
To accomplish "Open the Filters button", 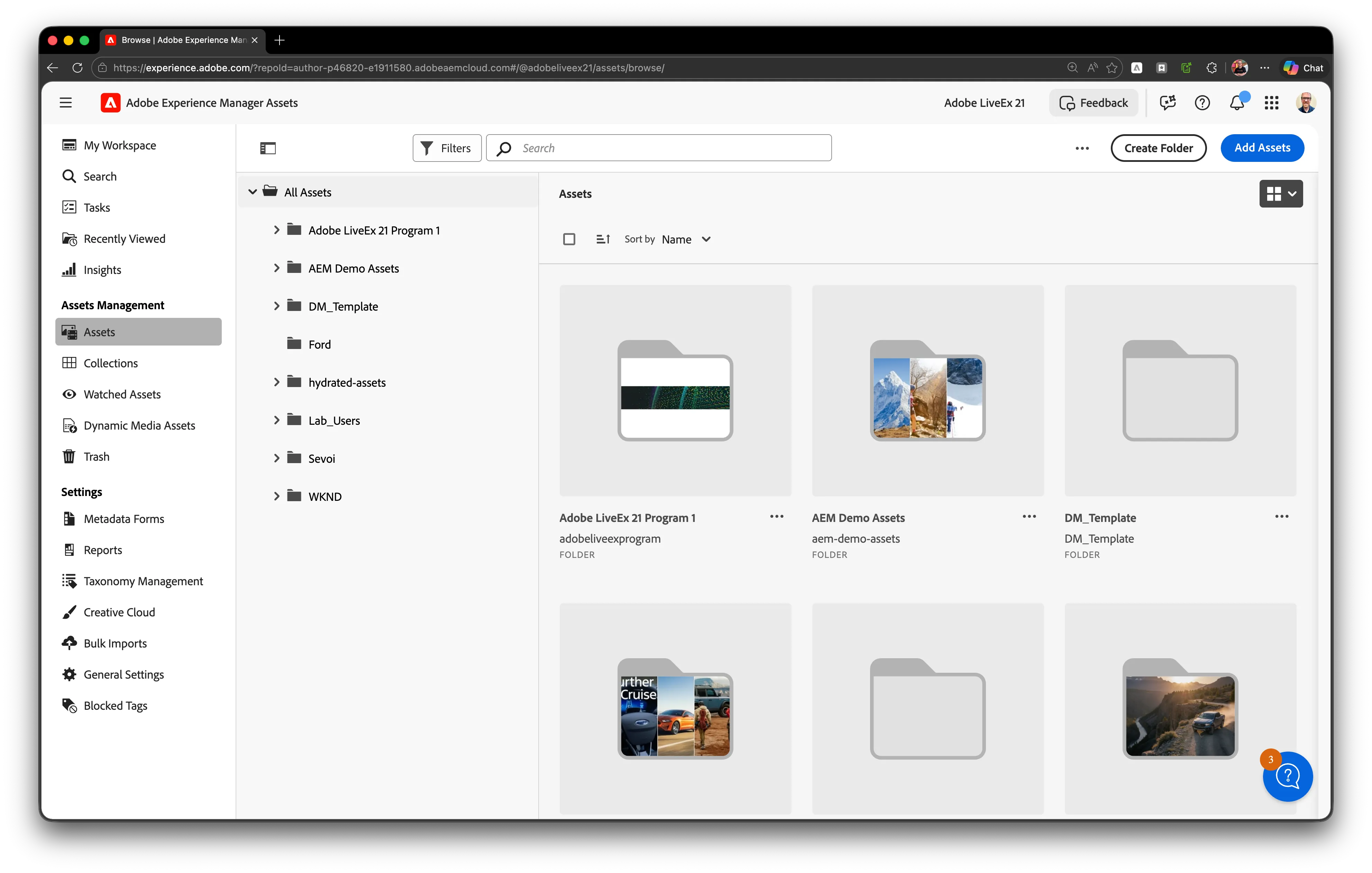I will pos(447,148).
